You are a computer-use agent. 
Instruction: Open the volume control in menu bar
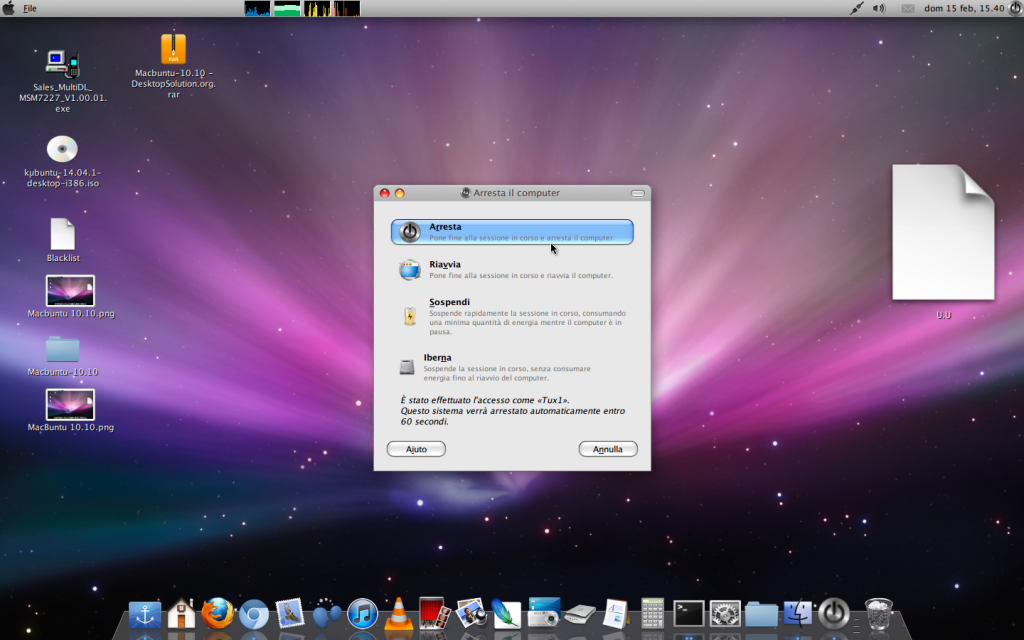(x=879, y=8)
